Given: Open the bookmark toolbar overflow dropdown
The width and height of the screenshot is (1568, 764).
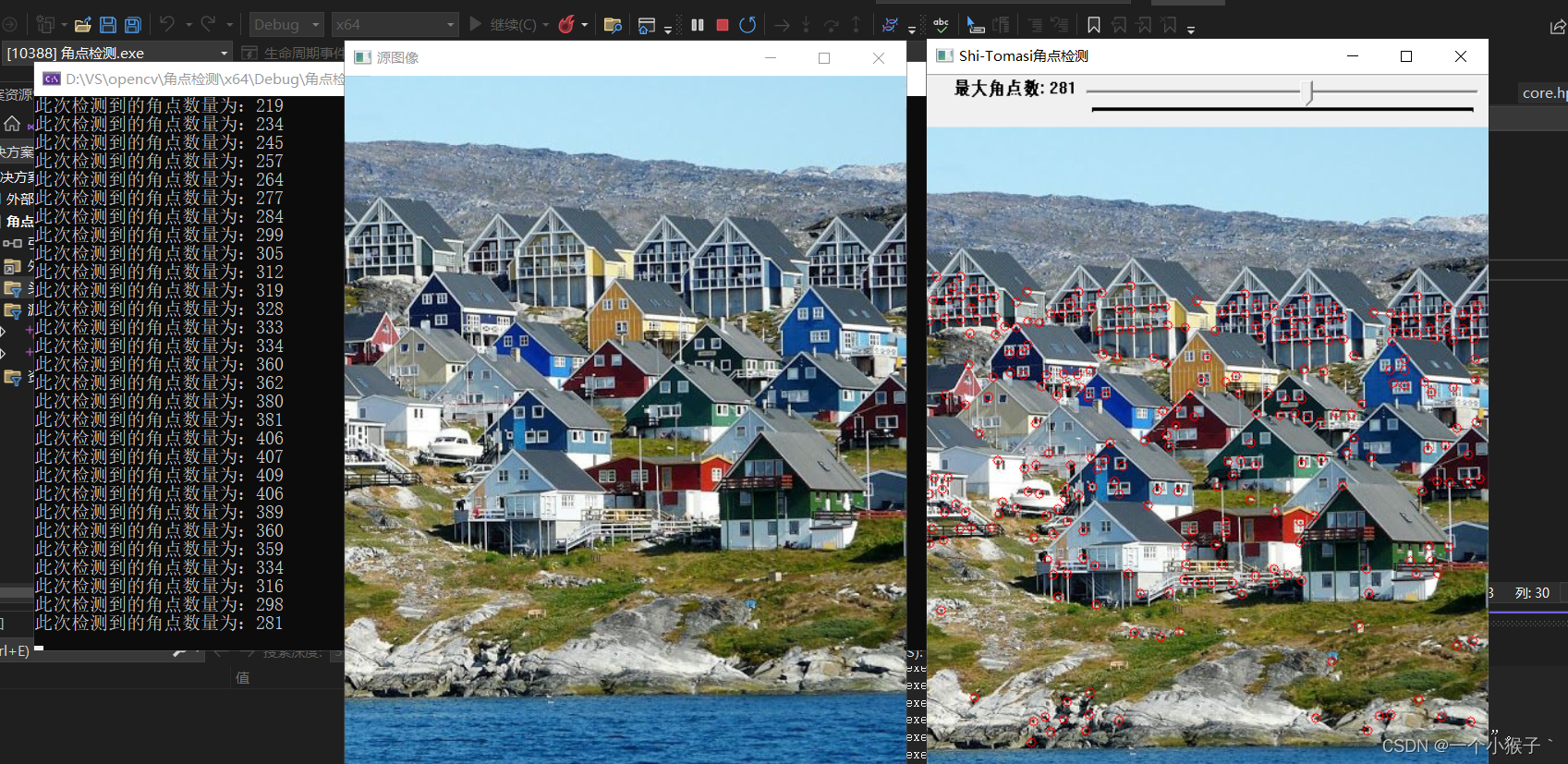Looking at the screenshot, I should (1191, 29).
